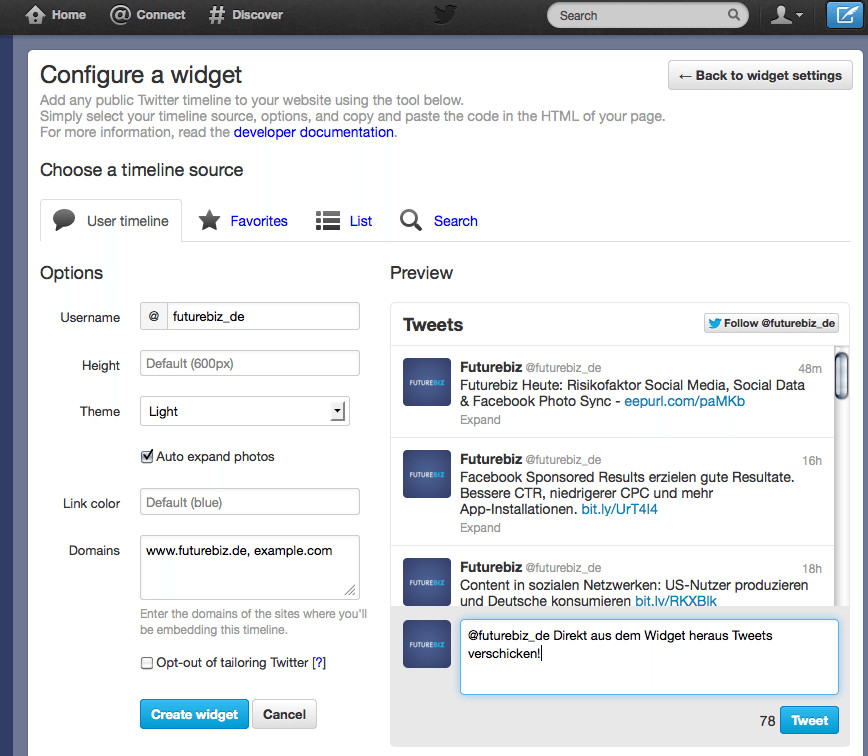Click the Futurebiz name on the 18h tweet
The image size is (868, 756).
[491, 567]
